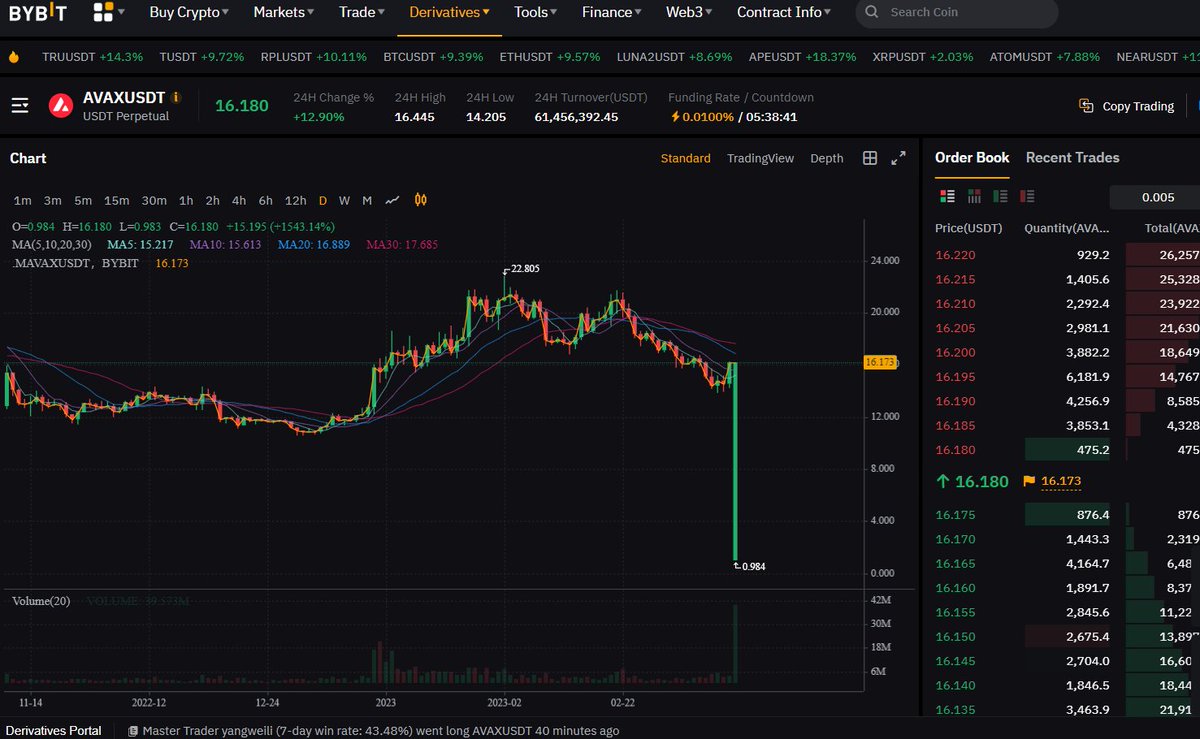Expand the Finance menu

[x=612, y=12]
